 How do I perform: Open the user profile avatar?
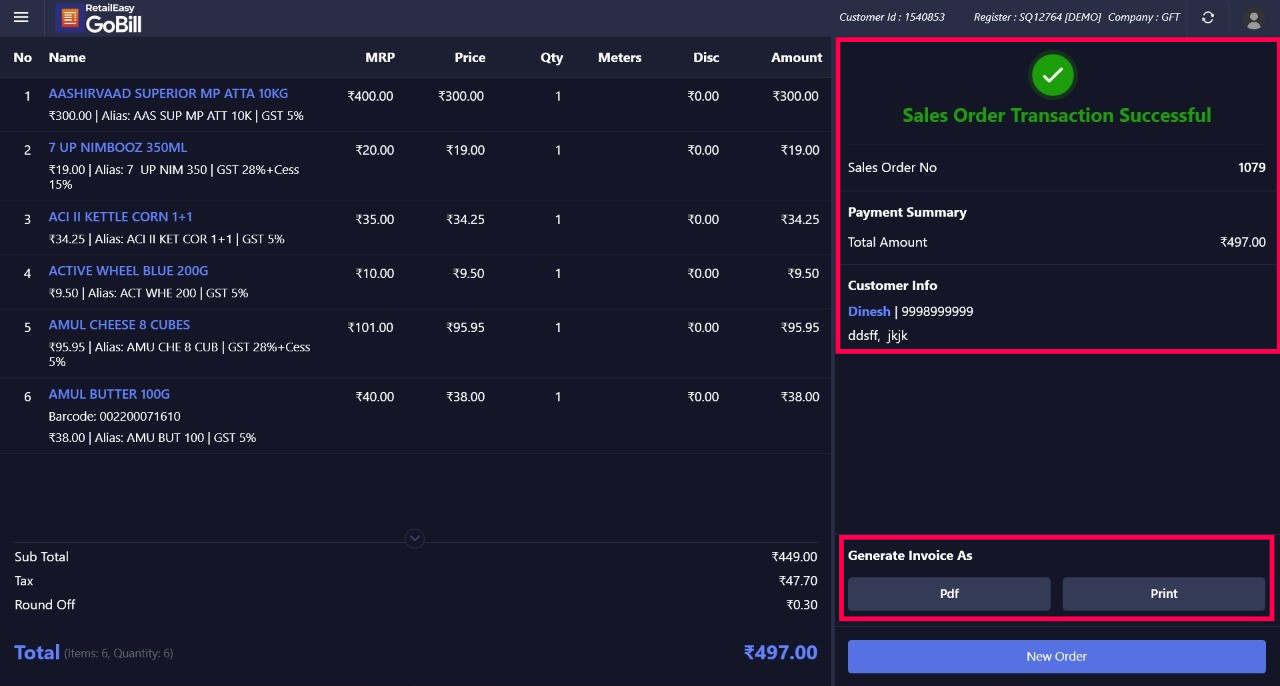click(x=1253, y=18)
